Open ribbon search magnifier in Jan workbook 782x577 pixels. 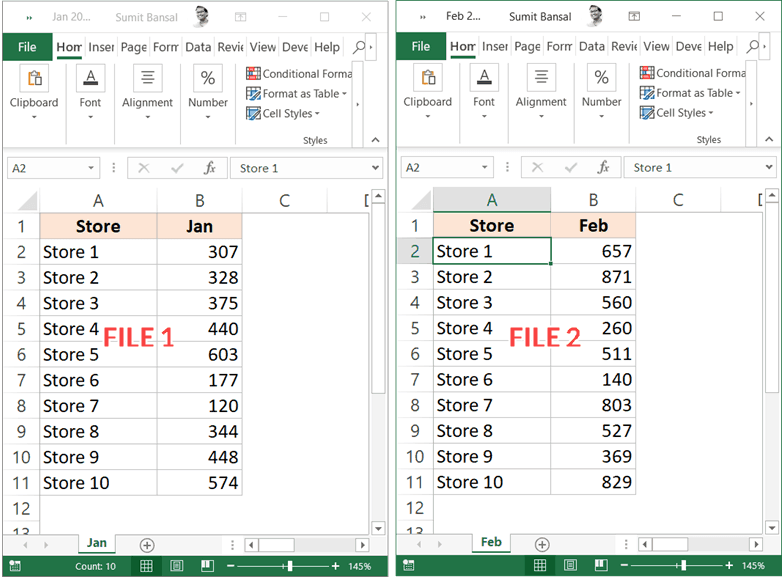(x=358, y=47)
